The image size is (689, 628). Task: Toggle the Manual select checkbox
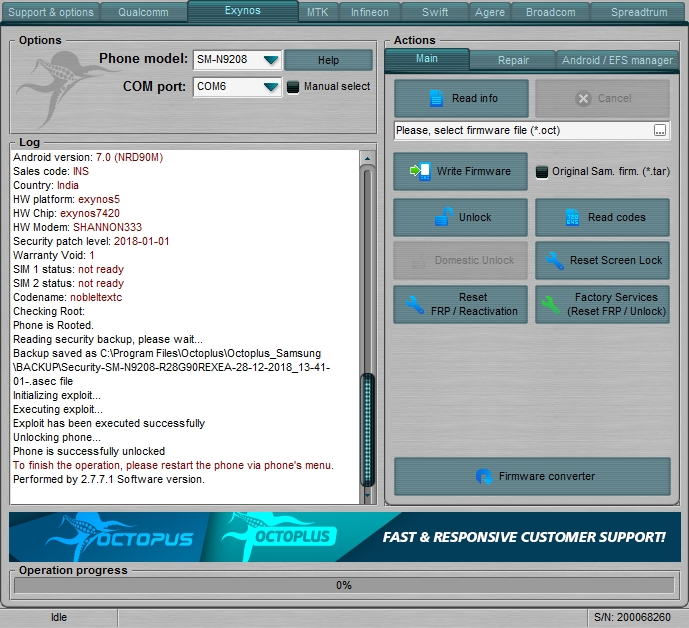coord(293,87)
